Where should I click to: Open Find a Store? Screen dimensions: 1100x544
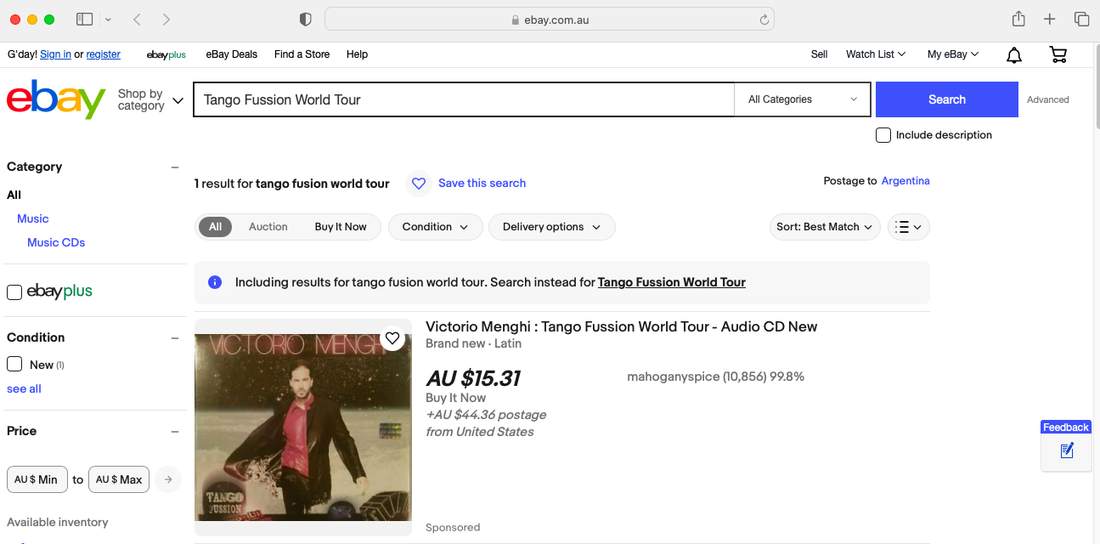302,54
